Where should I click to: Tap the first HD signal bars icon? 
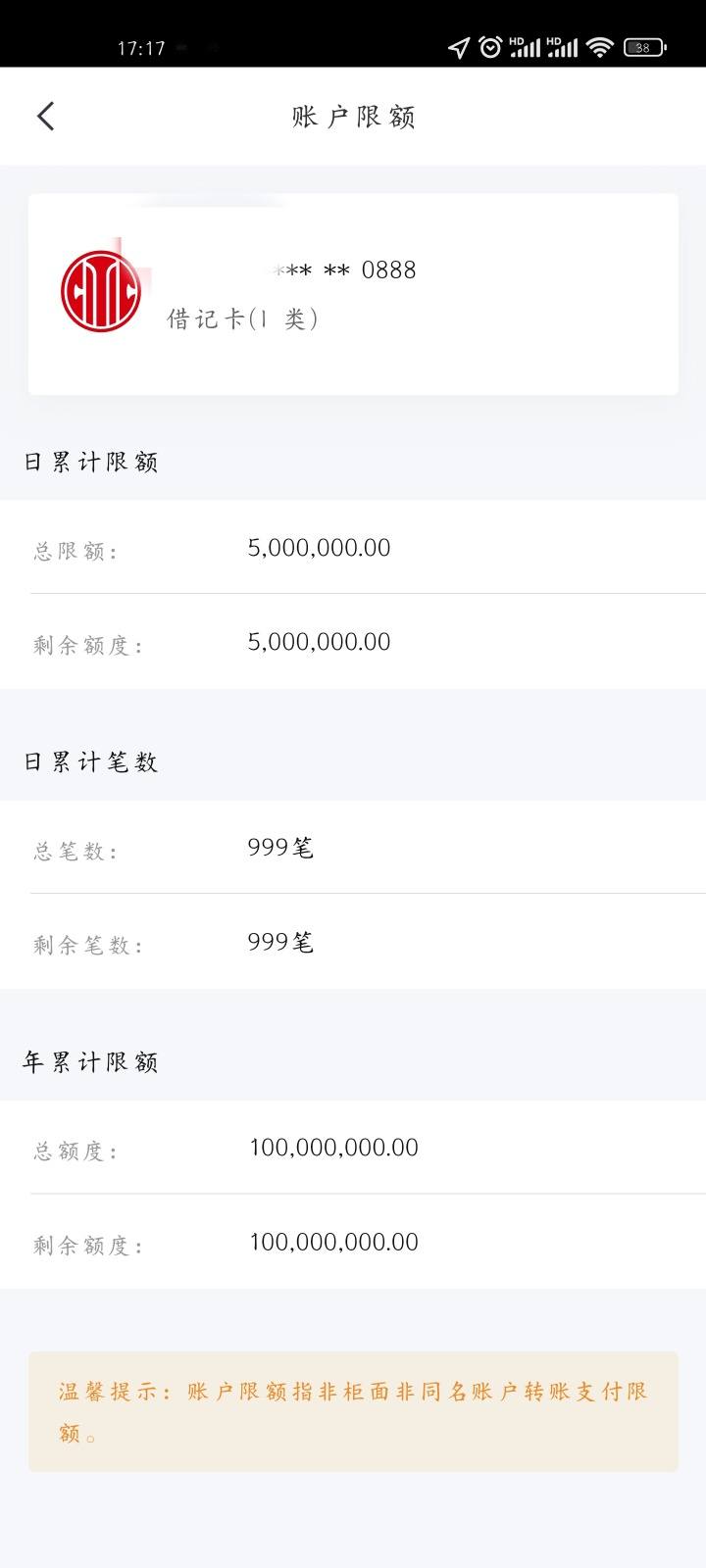pyautogui.click(x=525, y=47)
